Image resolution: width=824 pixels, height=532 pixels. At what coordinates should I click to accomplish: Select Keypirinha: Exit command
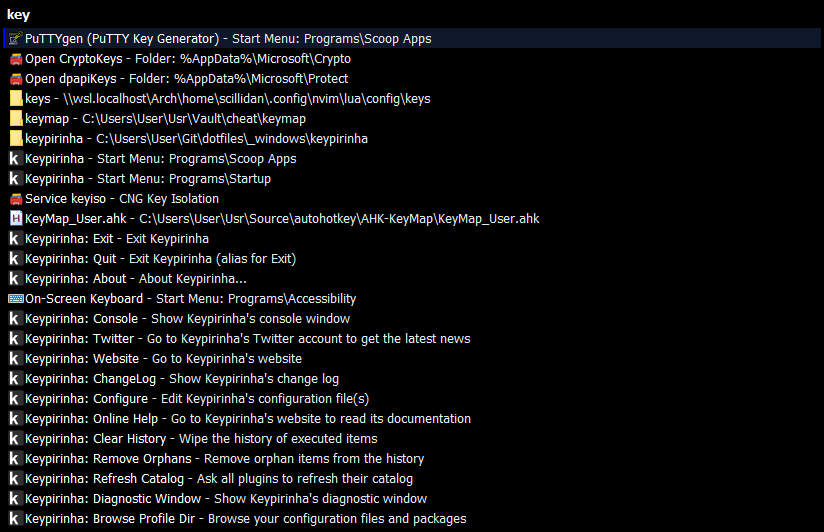[x=412, y=238]
